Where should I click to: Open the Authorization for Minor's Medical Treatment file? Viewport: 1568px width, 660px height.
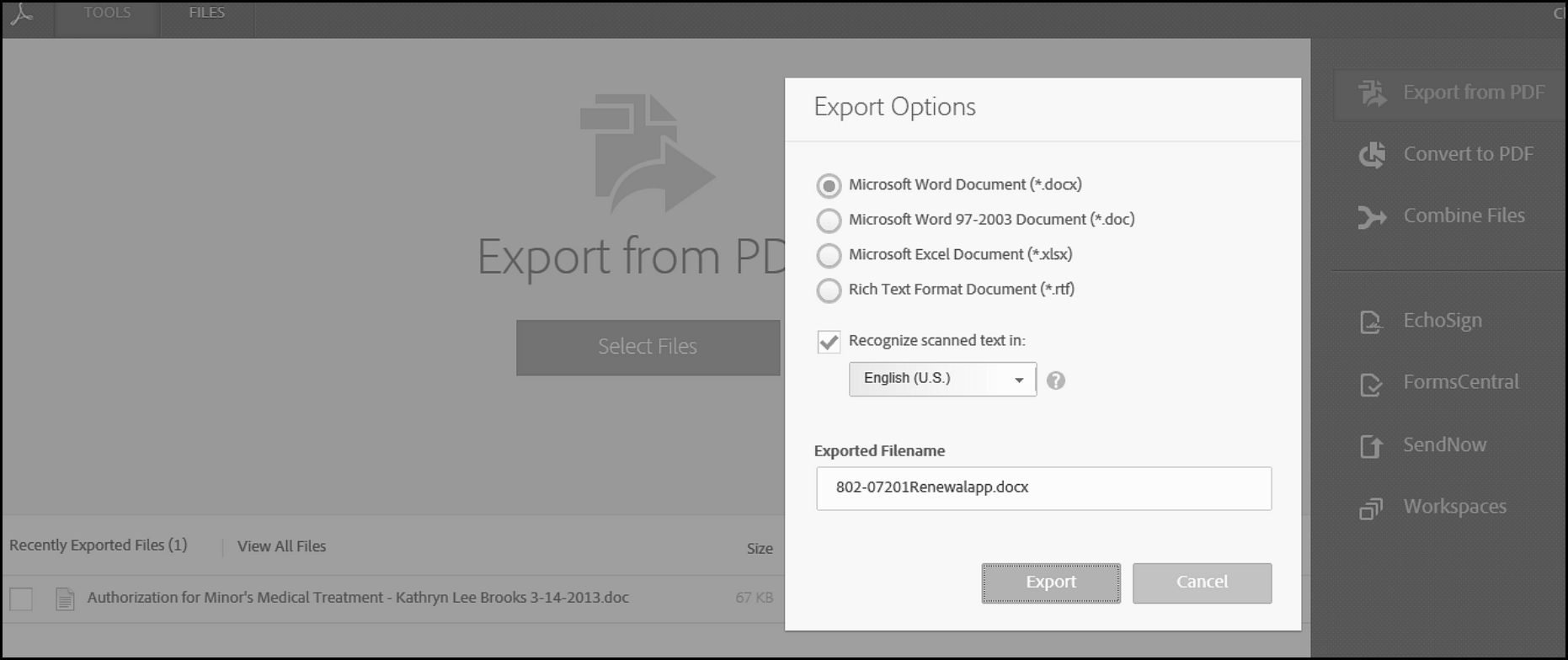point(358,598)
